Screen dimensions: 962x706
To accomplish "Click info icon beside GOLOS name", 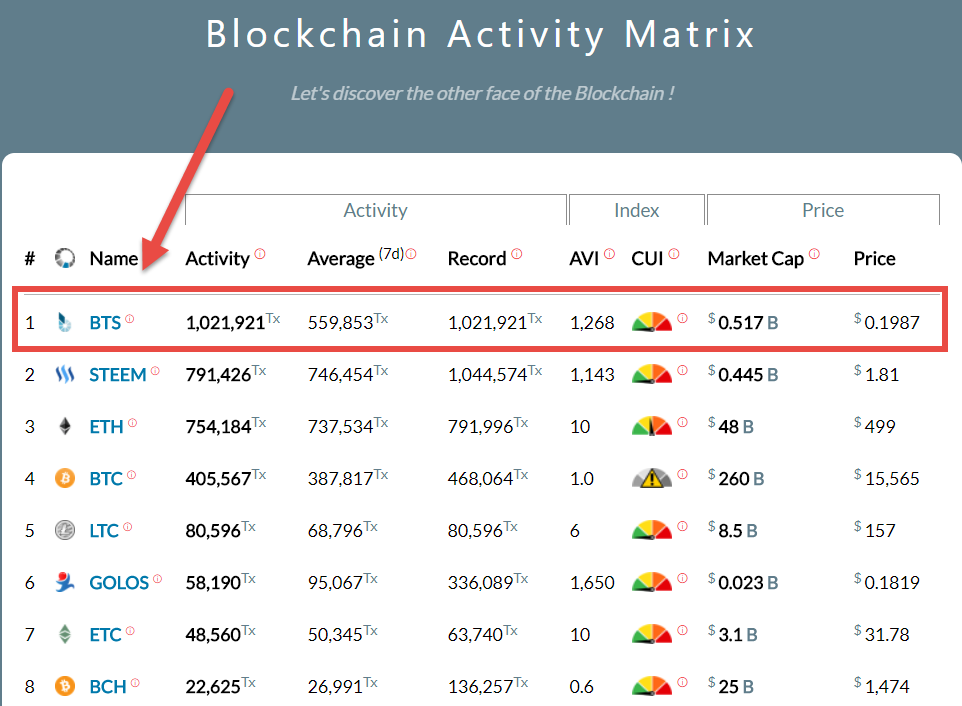I will (158, 578).
